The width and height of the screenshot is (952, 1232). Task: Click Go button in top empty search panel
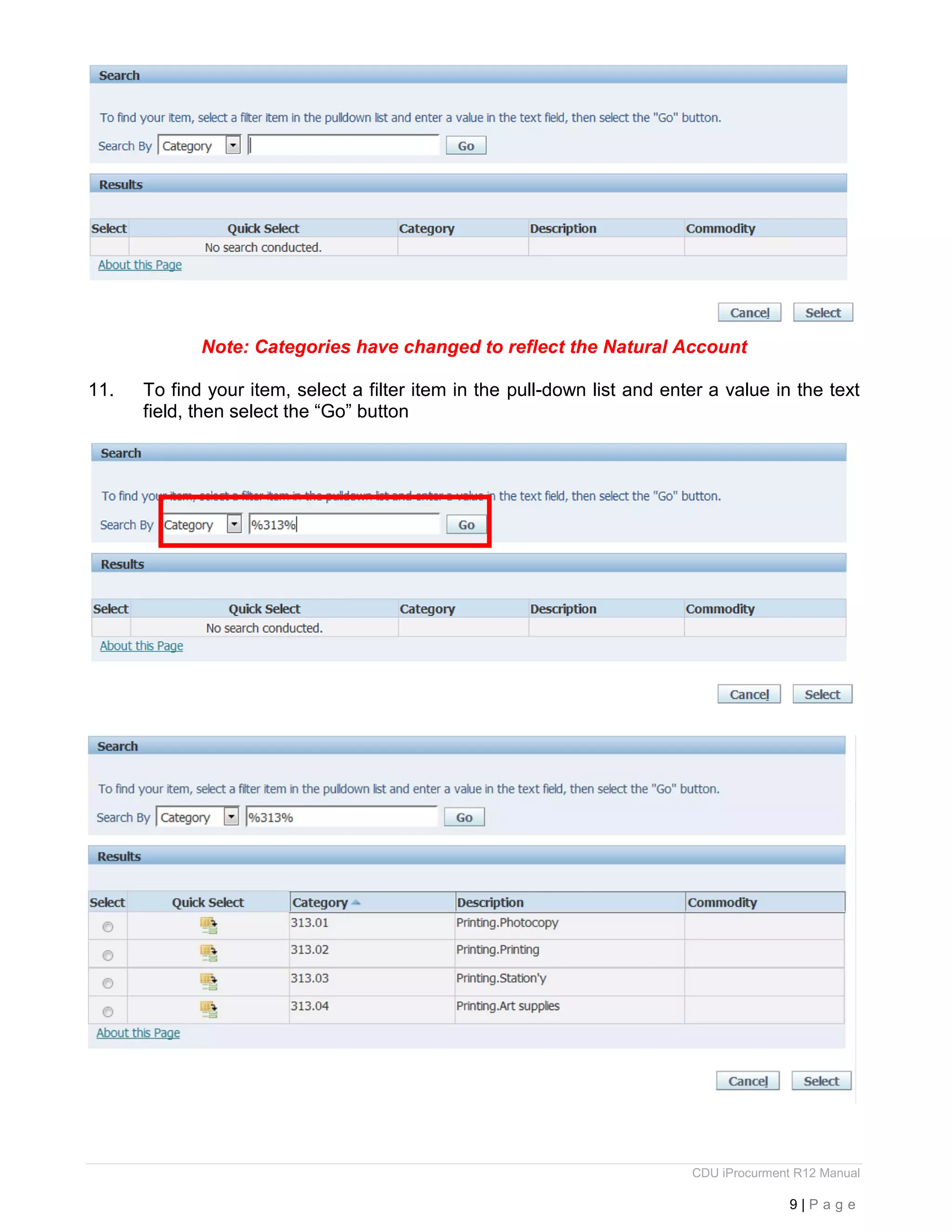point(466,146)
